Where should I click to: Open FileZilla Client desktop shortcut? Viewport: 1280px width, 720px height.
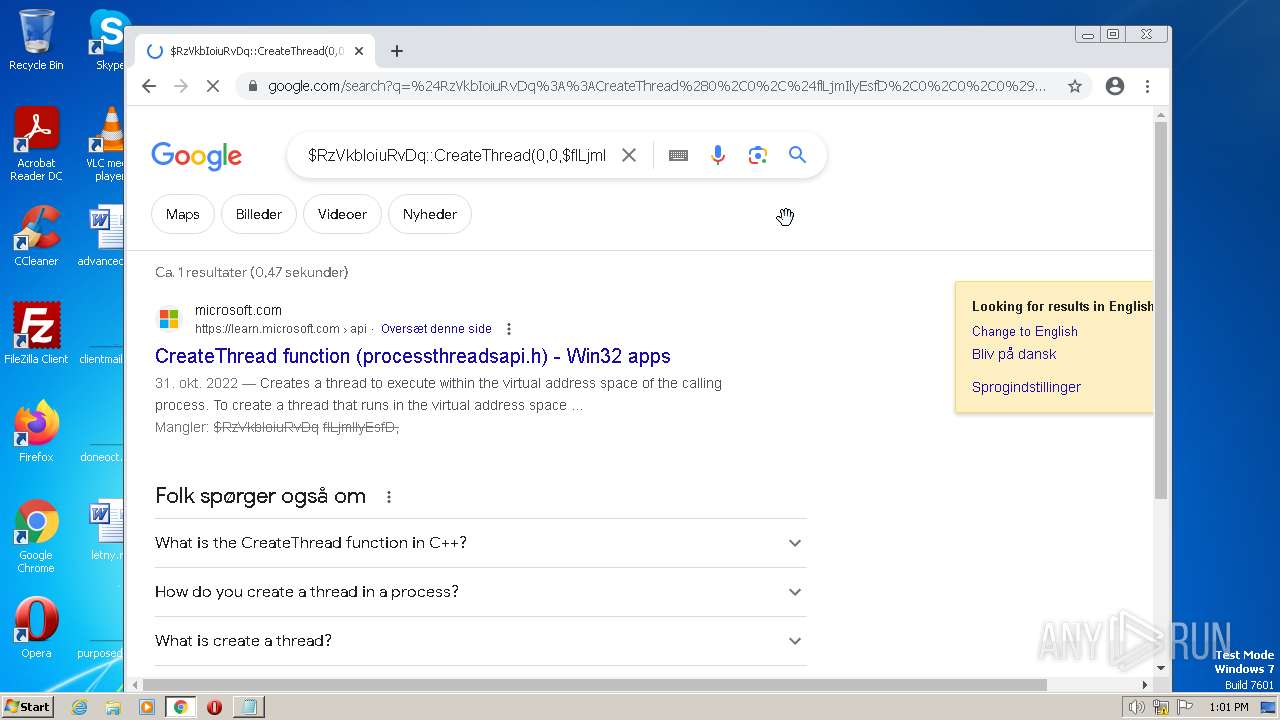36,334
